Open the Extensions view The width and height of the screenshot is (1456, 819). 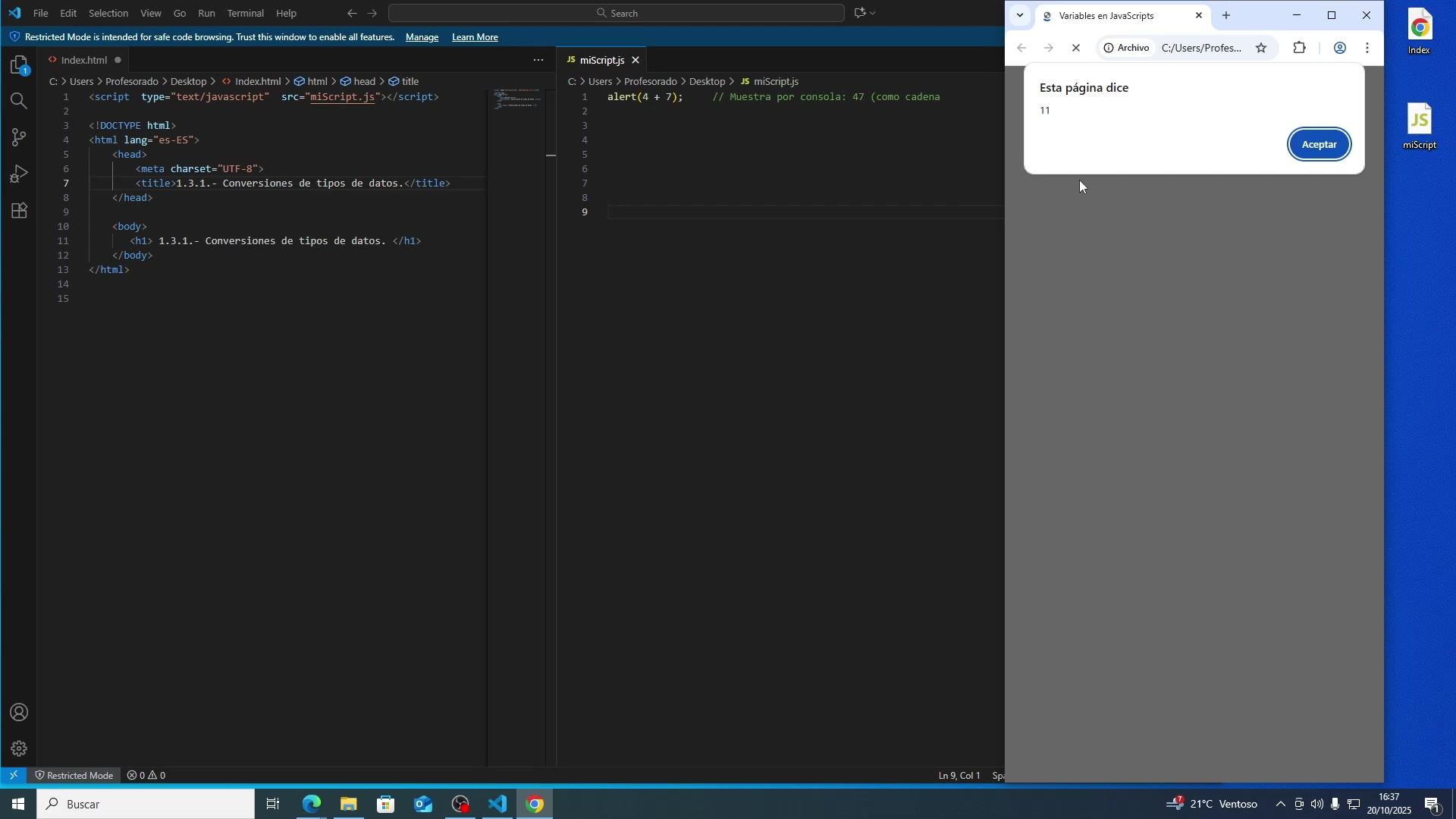[19, 210]
